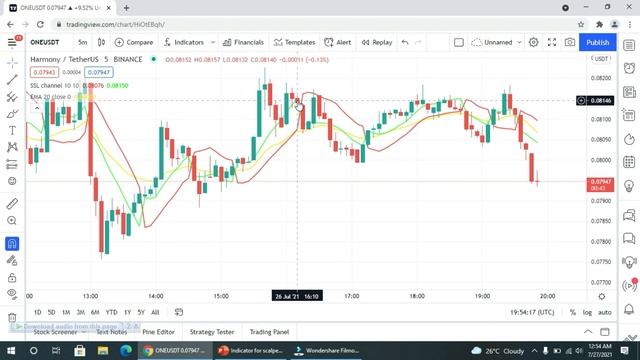Open the Notifications bell icon
Viewport: 640px width, 360px height.
click(629, 309)
